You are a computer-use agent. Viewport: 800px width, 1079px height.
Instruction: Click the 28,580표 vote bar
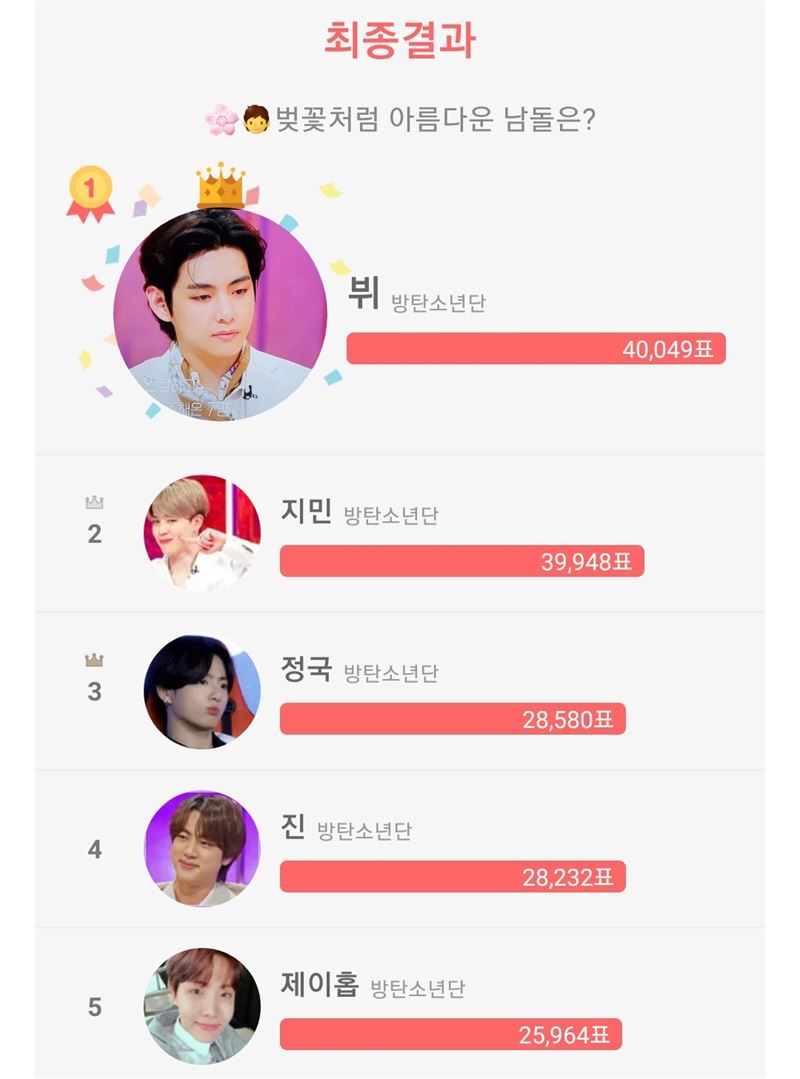(453, 719)
